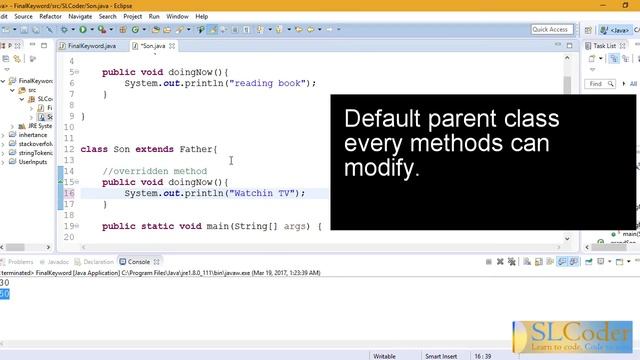The width and height of the screenshot is (640, 360).
Task: Click the editor vertical scrollbar thumb
Action: pyautogui.click(x=567, y=84)
